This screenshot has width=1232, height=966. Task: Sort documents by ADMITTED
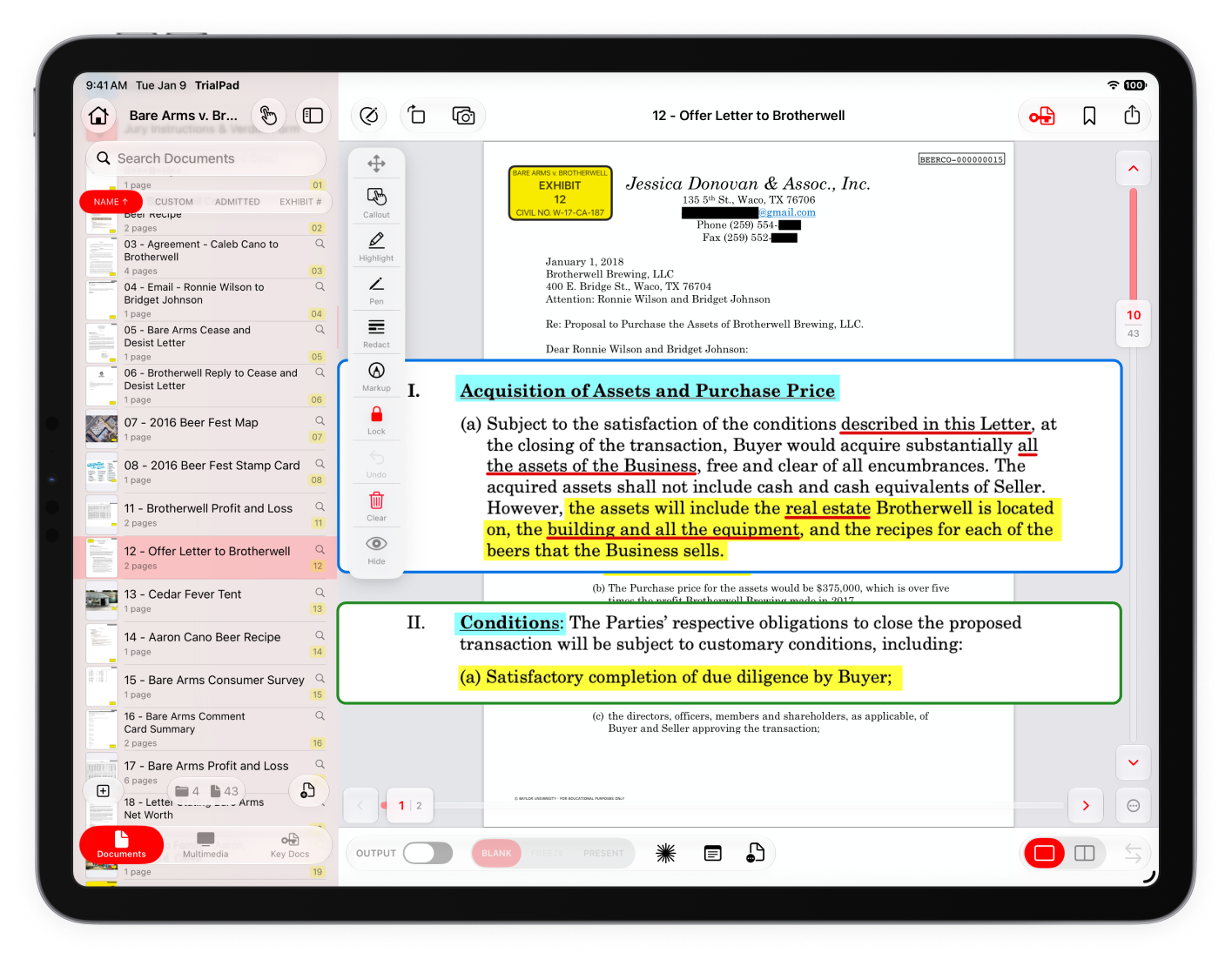(x=238, y=202)
